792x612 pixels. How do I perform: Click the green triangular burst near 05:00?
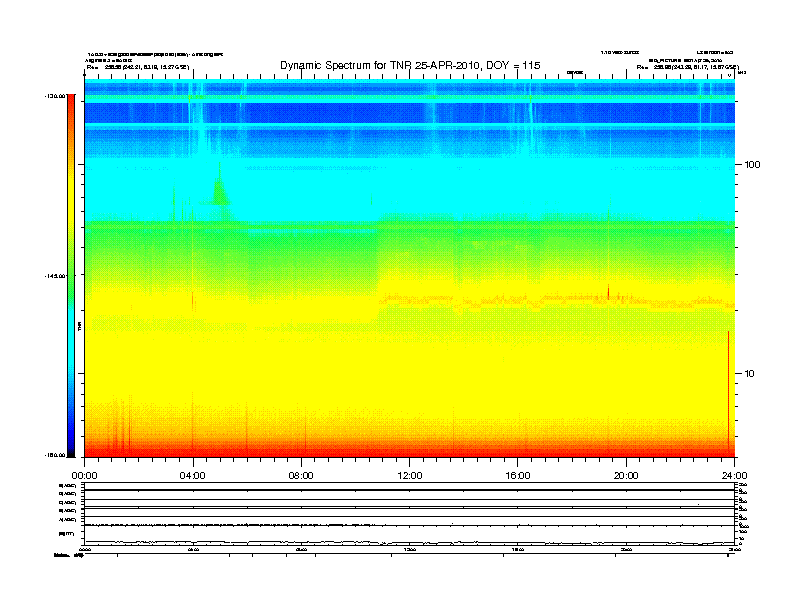click(x=220, y=189)
